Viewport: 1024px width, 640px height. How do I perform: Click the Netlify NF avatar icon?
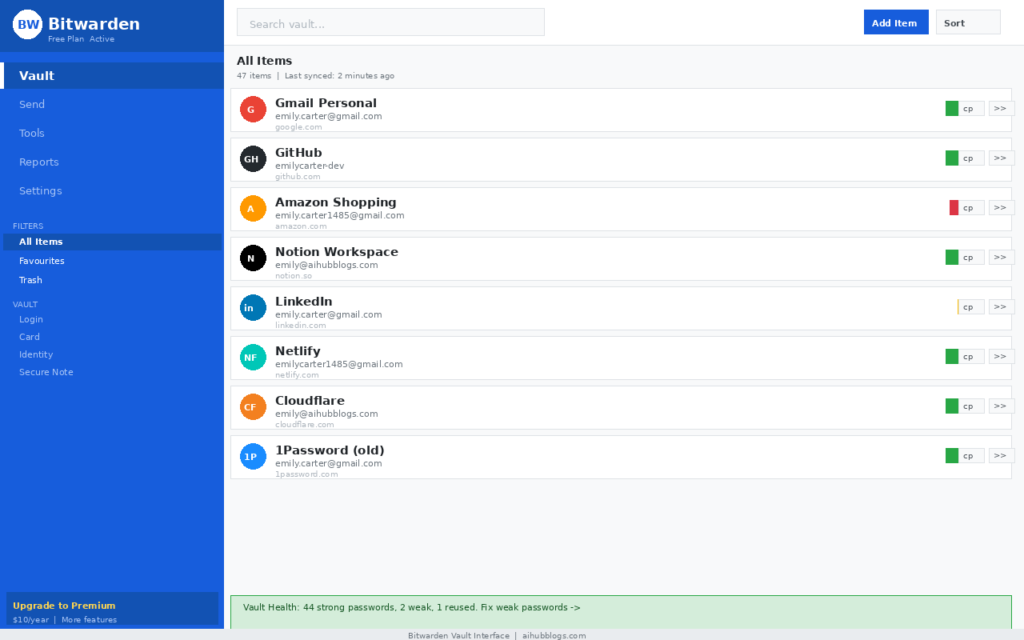click(253, 357)
